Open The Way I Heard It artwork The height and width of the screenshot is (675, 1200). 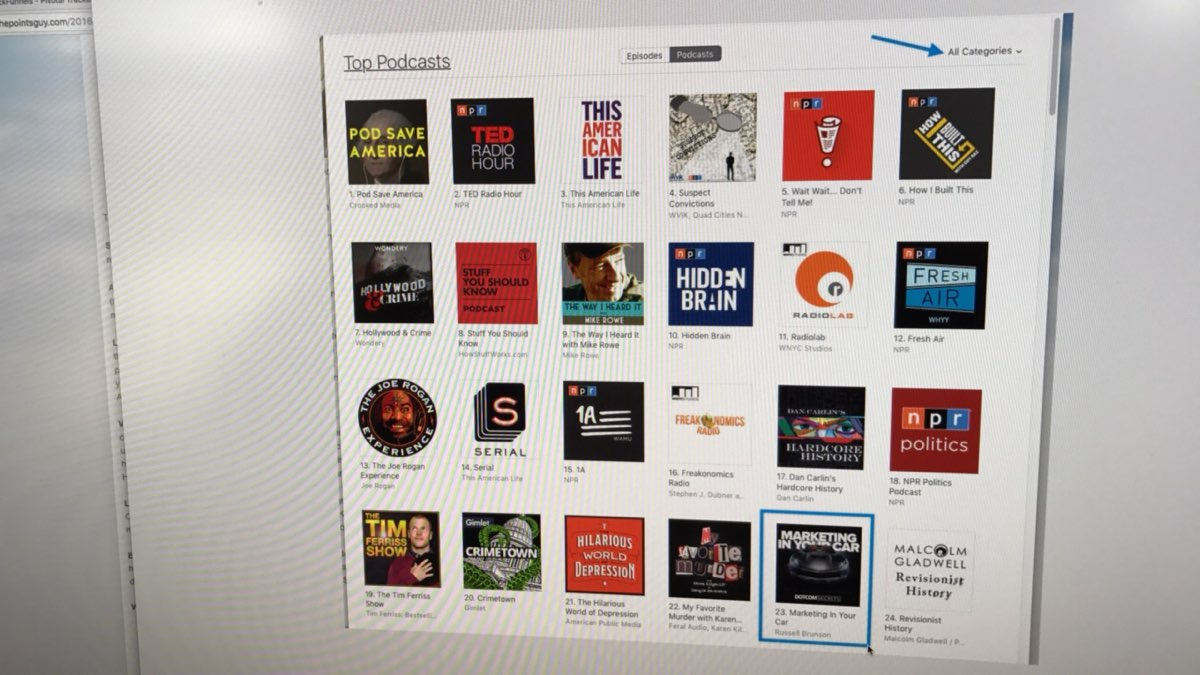pyautogui.click(x=603, y=284)
